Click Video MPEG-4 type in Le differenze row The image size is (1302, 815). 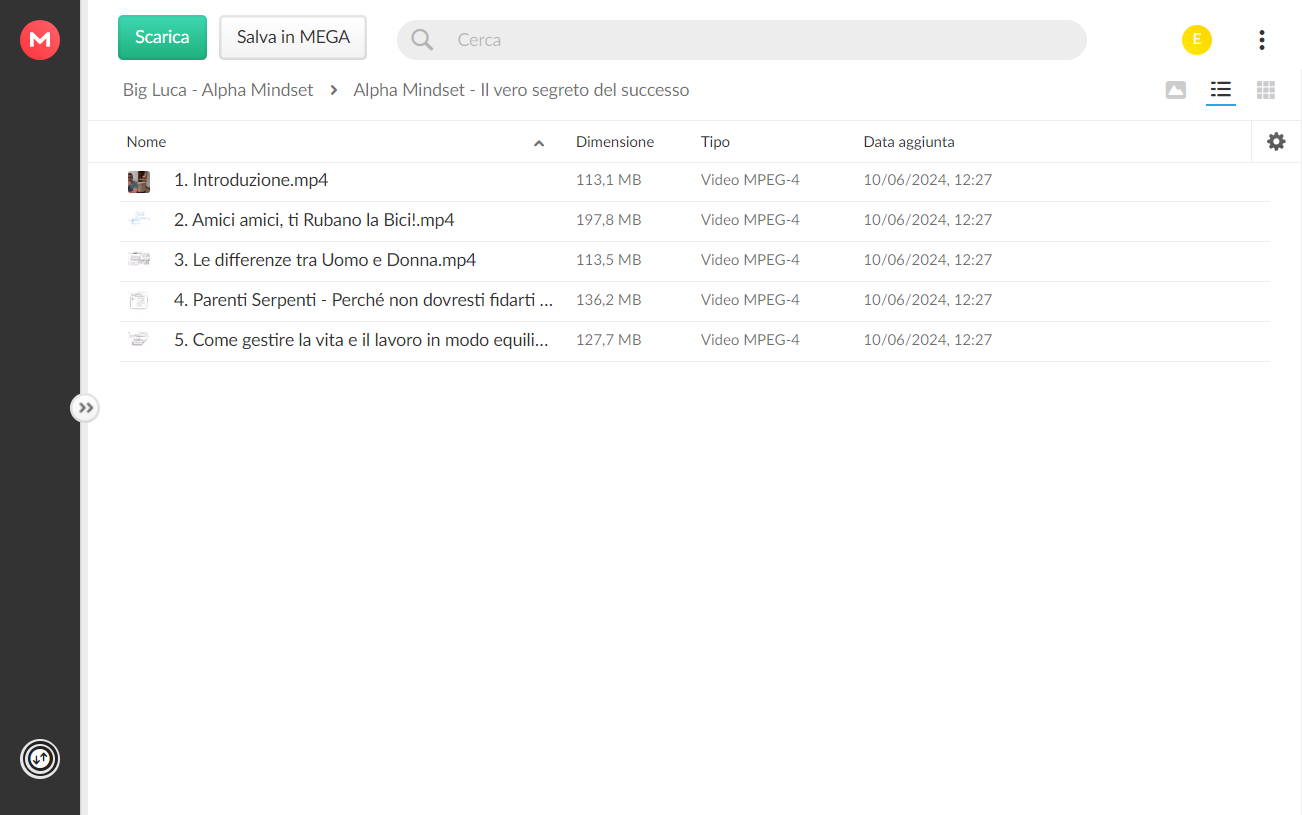coord(750,260)
